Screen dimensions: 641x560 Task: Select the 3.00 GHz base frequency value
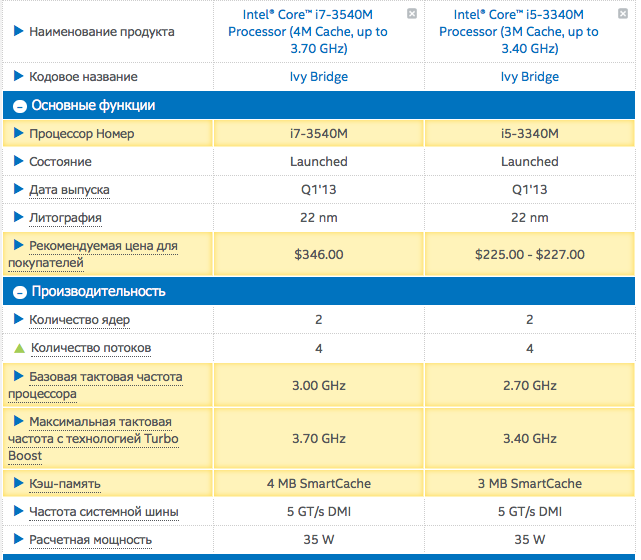click(x=319, y=385)
